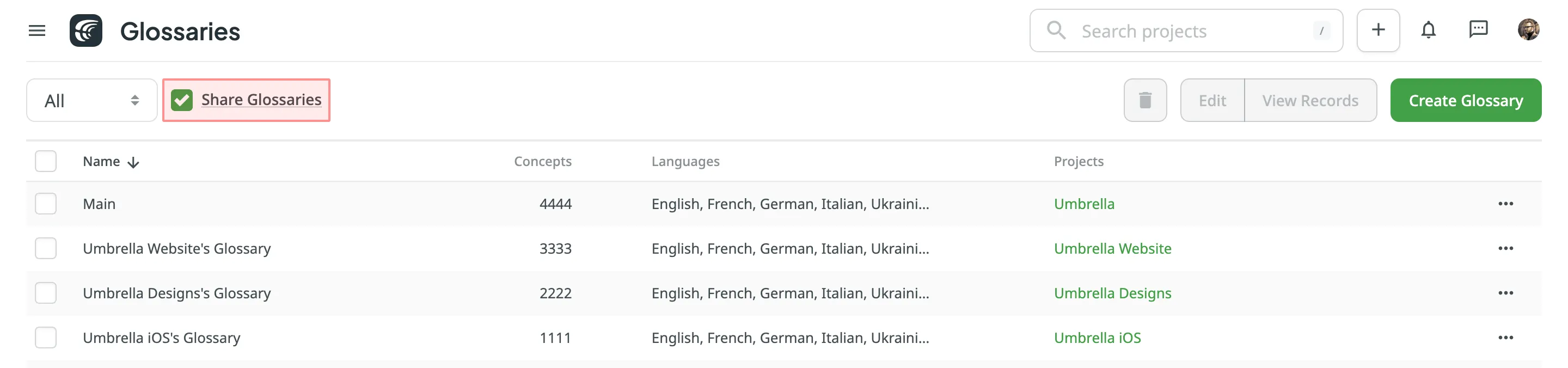Open more options for Main glossary

[1505, 204]
